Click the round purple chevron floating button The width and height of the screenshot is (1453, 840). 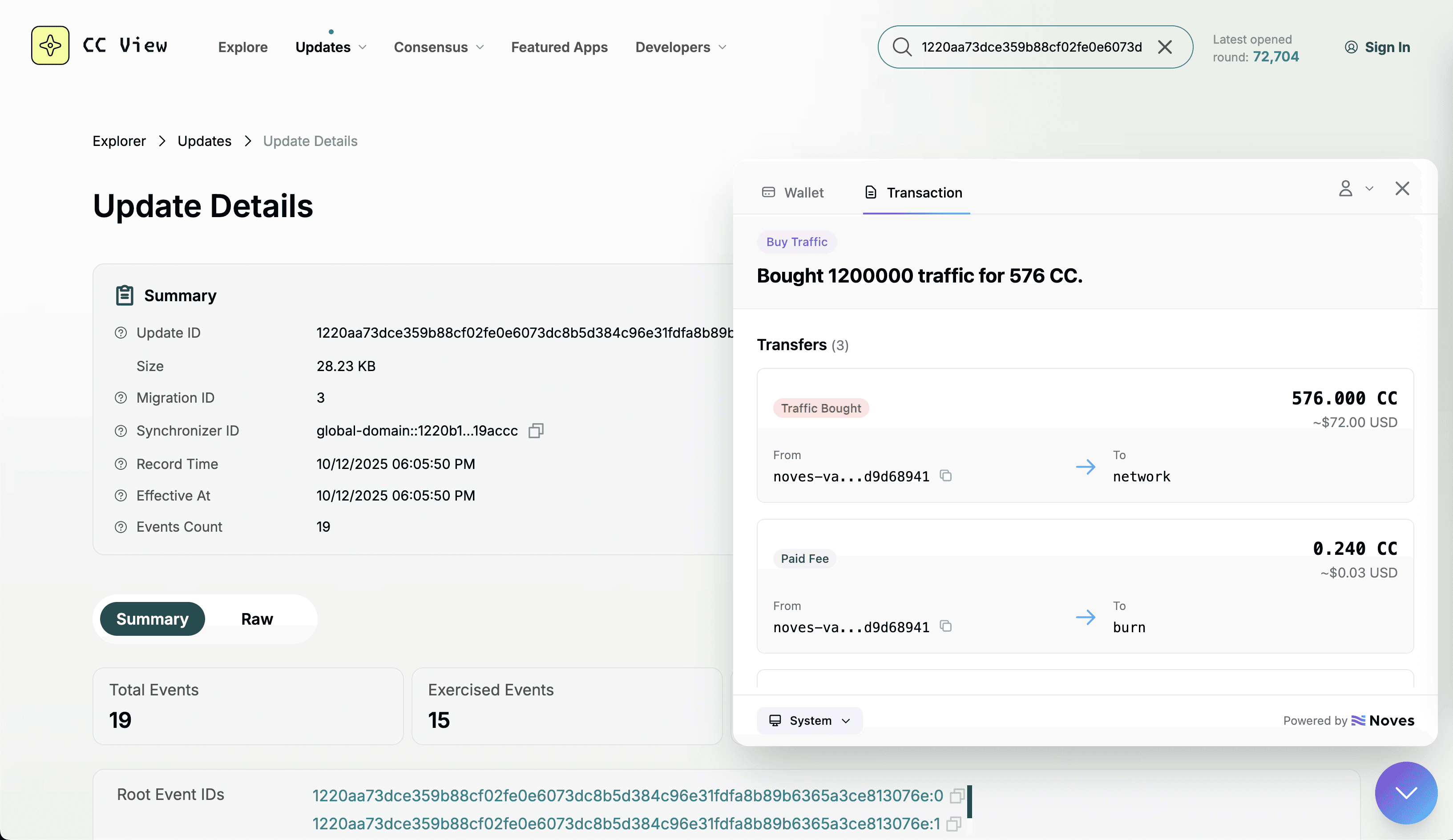(1406, 793)
